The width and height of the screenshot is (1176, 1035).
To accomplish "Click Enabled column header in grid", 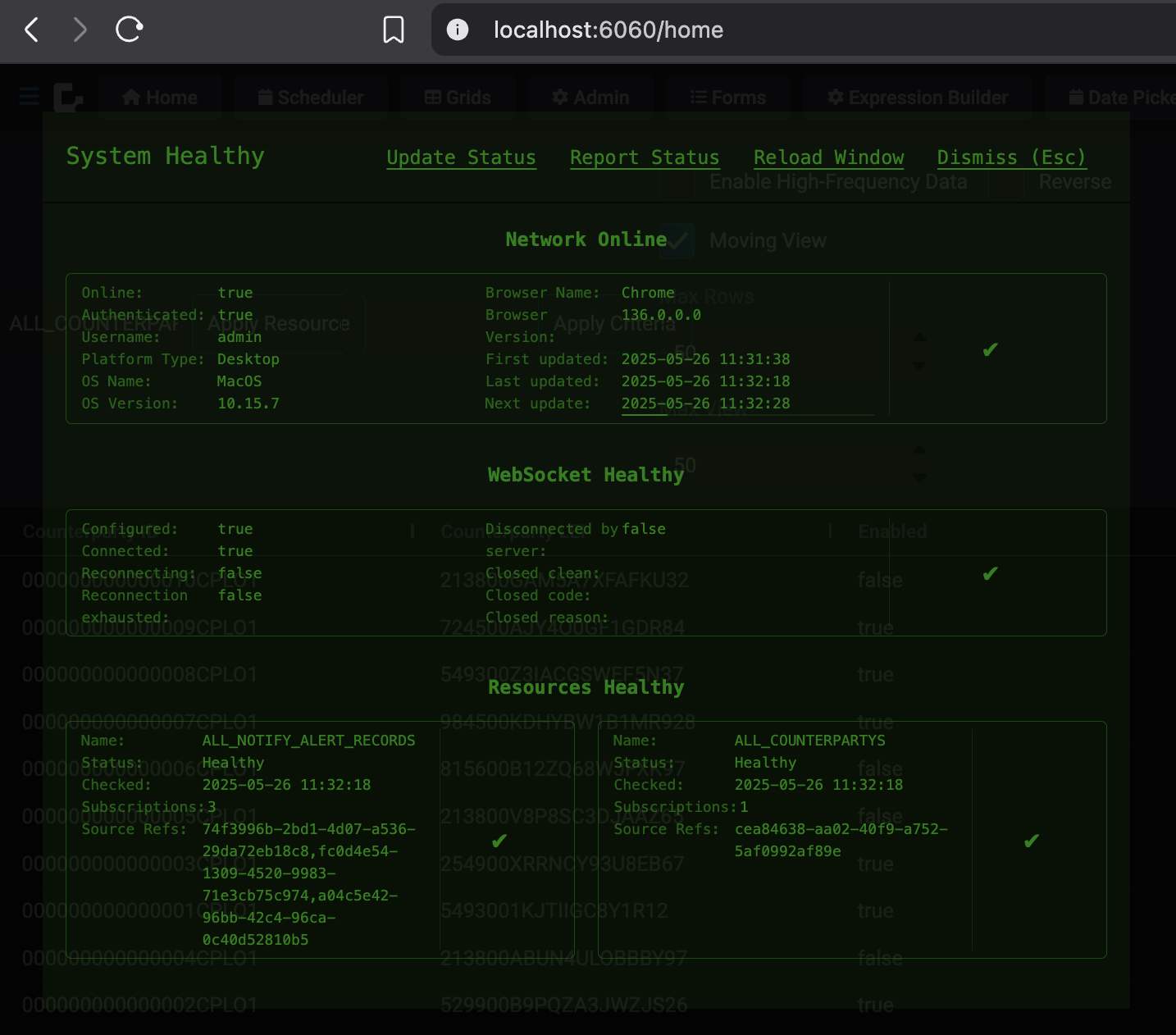I will pos(892,531).
